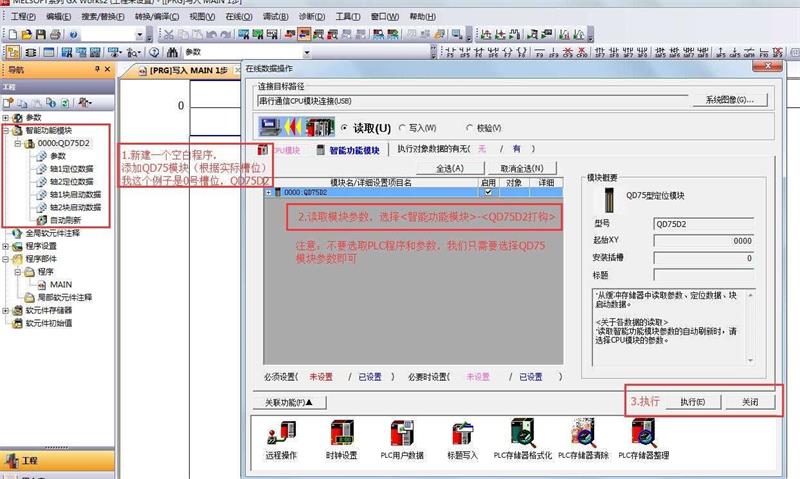Click the Title Write (标题写入) icon
800x479 pixels.
pos(462,433)
